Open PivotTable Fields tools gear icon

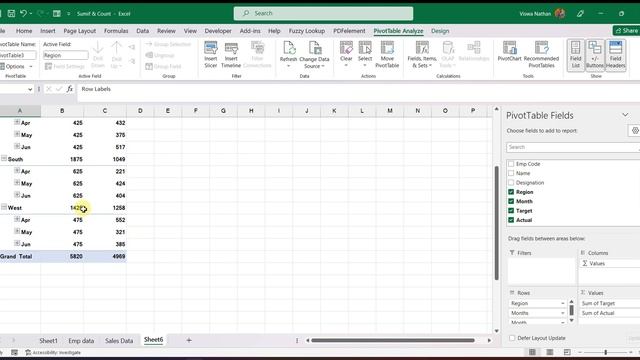click(635, 131)
